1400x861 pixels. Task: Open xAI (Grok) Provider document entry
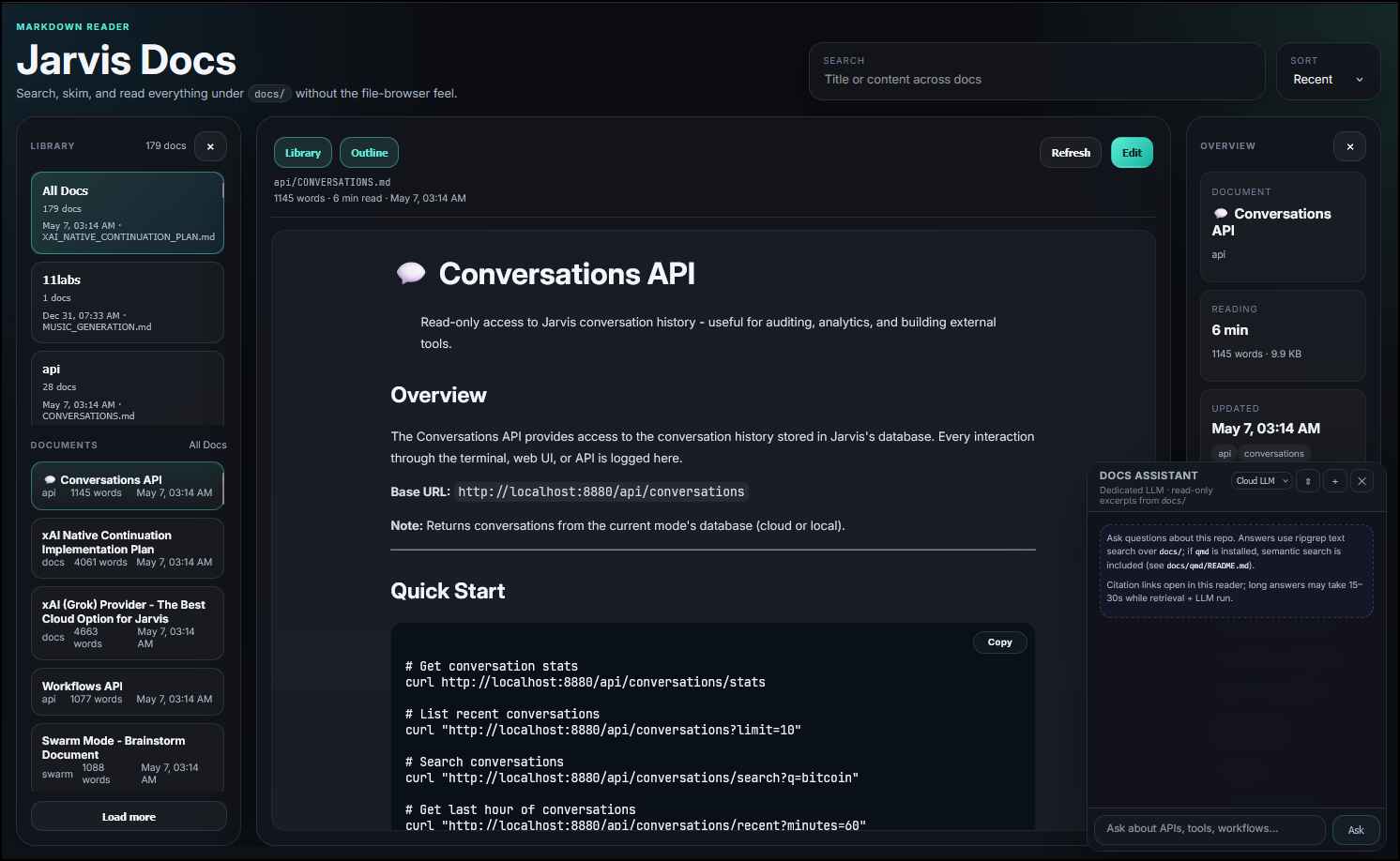128,624
